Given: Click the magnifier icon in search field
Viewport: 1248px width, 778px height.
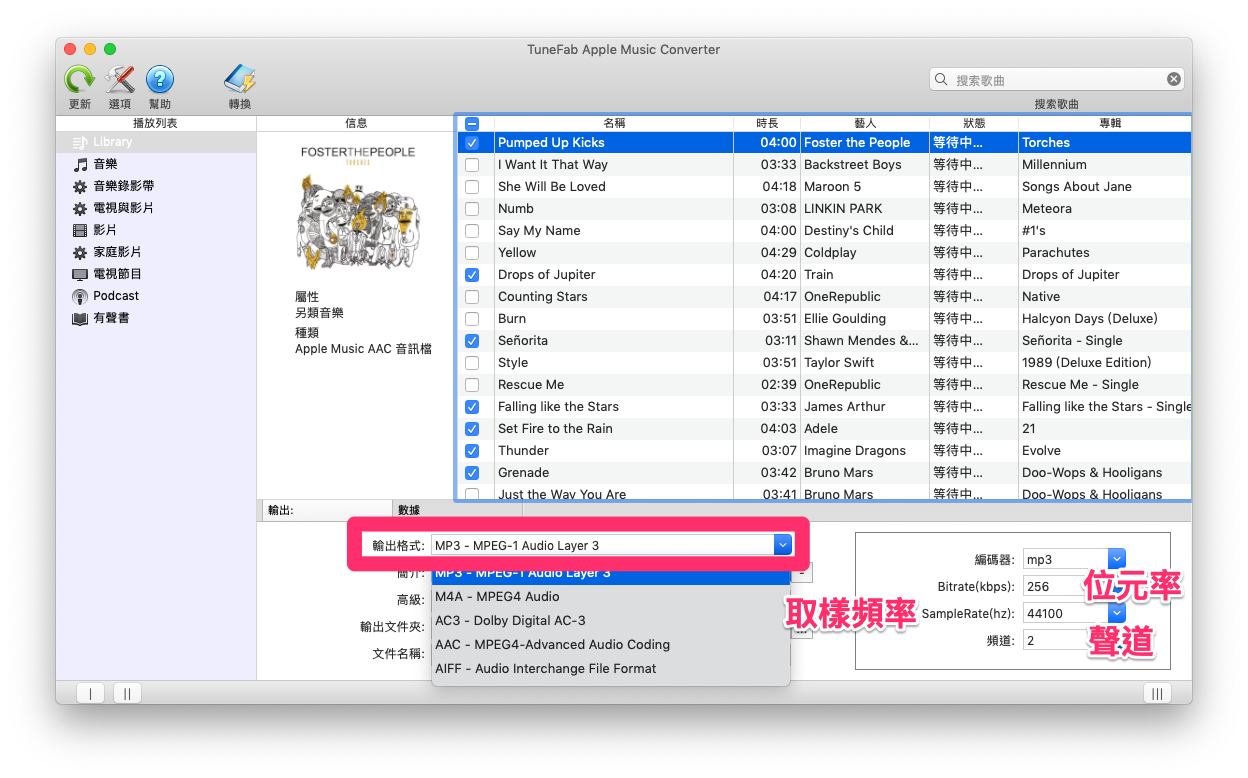Looking at the screenshot, I should [941, 79].
